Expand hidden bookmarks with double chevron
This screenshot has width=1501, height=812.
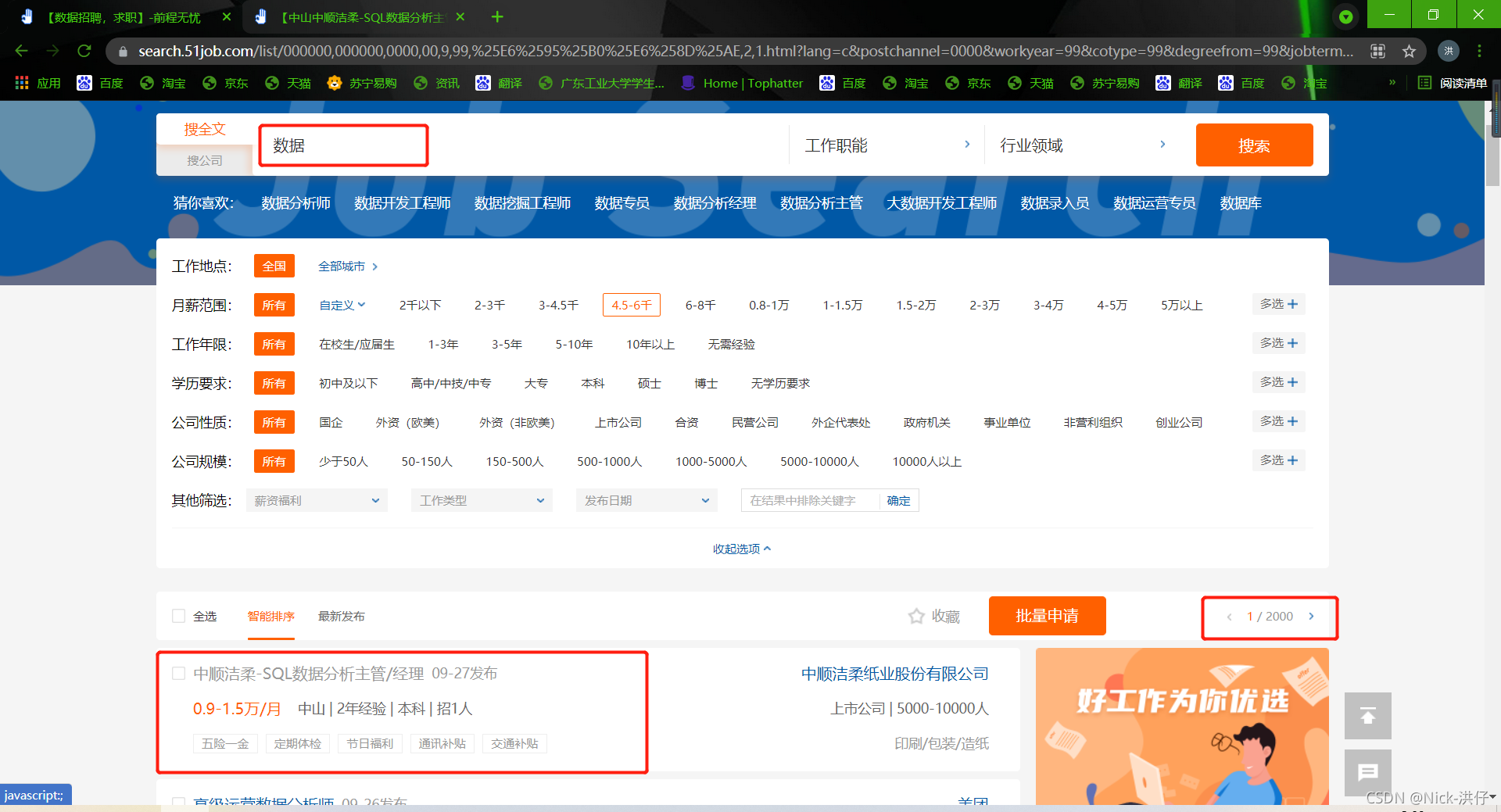click(1392, 82)
